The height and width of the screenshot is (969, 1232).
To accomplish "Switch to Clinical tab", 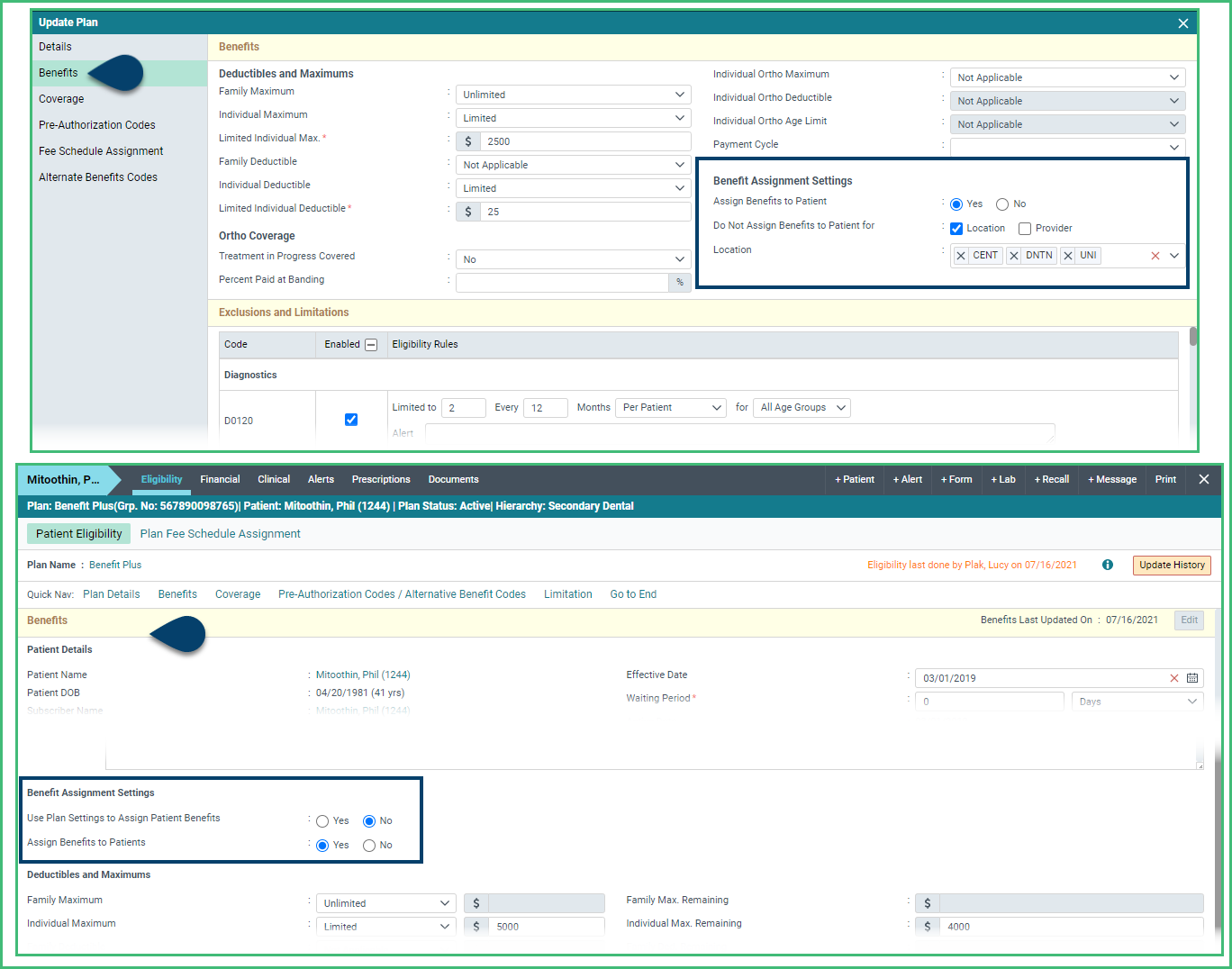I will click(274, 479).
